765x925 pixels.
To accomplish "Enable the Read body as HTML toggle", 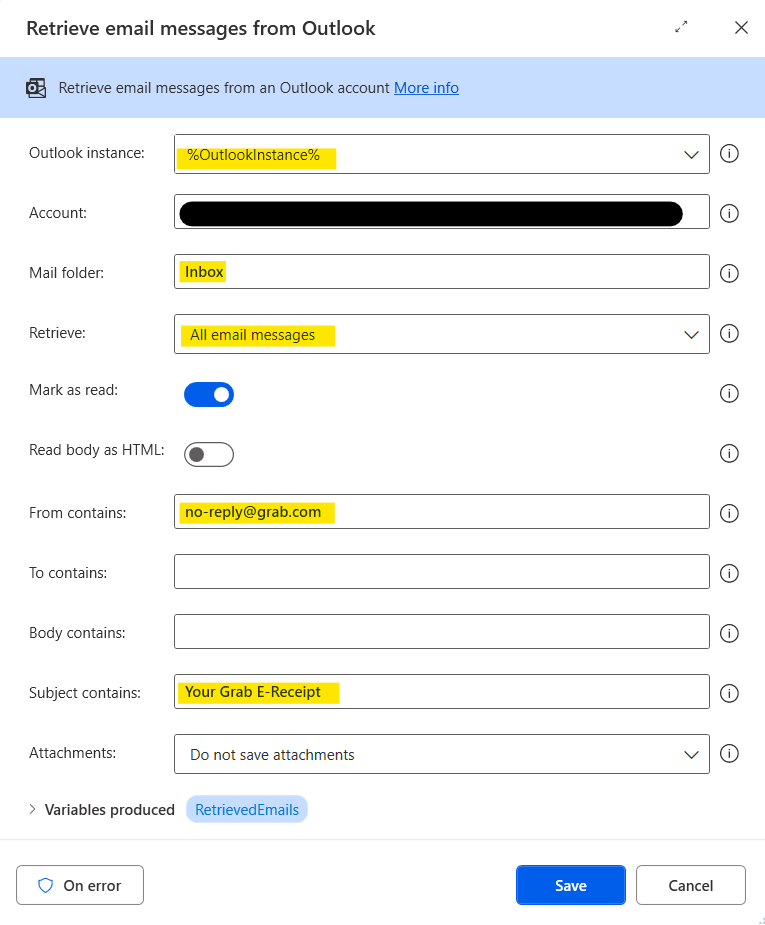I will [x=208, y=455].
